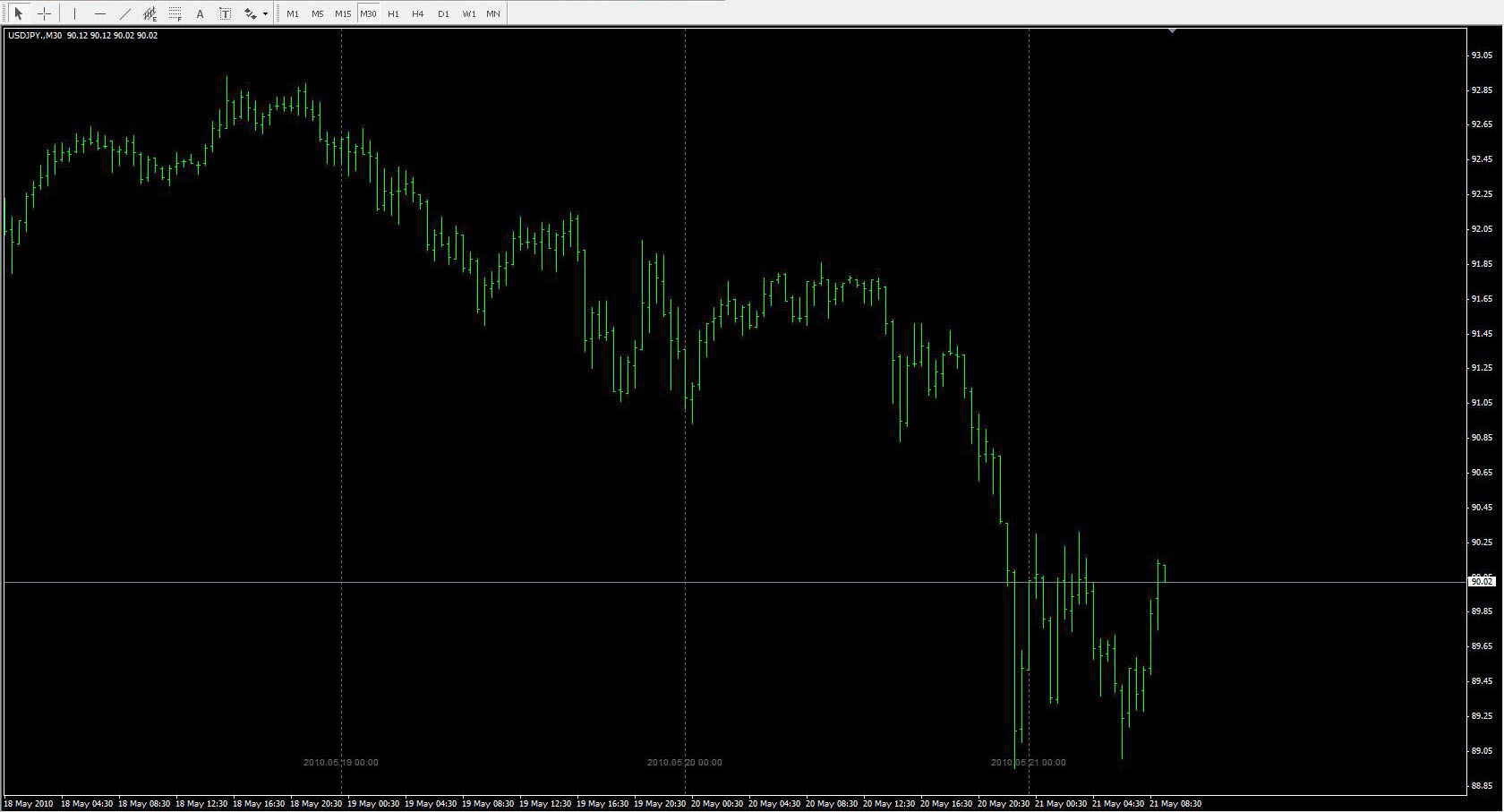Choose the vertical line drawing tool
Viewport: 1504px width, 812px height.
(75, 13)
